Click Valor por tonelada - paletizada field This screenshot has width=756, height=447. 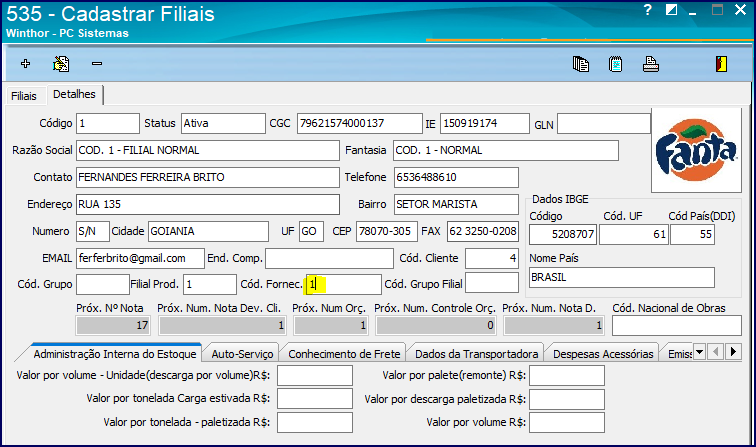[x=315, y=422]
